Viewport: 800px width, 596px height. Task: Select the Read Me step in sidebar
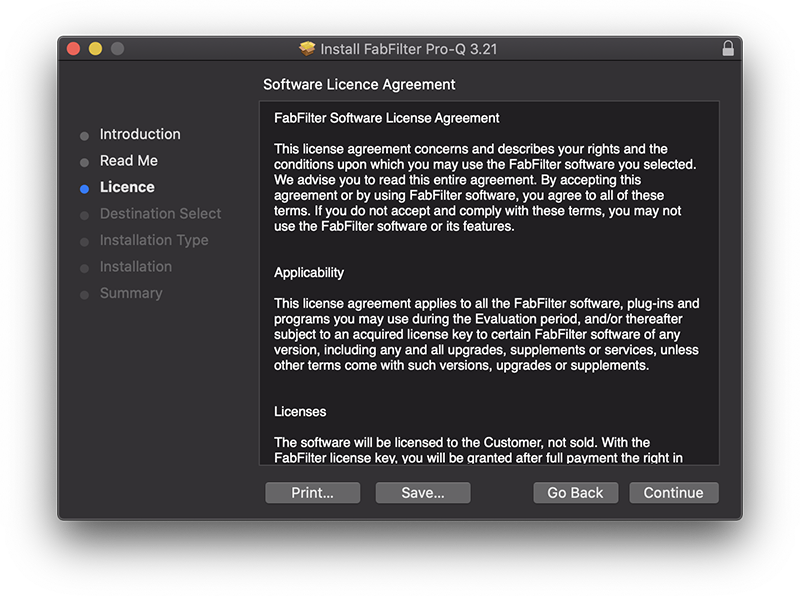coord(129,161)
